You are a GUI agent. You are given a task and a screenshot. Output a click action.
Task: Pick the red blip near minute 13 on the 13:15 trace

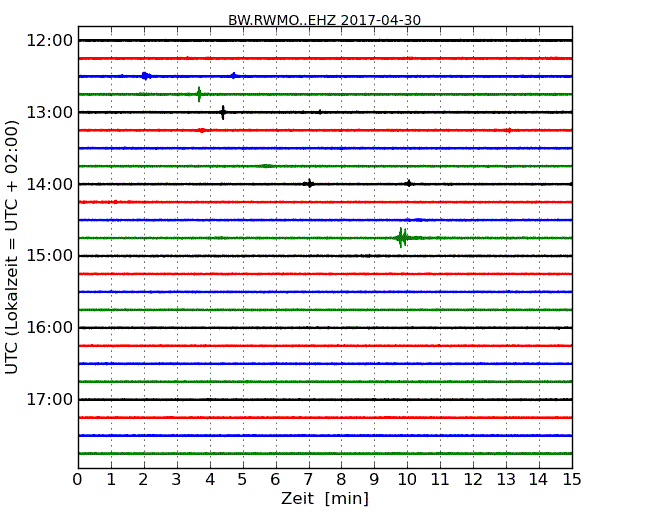coord(509,130)
